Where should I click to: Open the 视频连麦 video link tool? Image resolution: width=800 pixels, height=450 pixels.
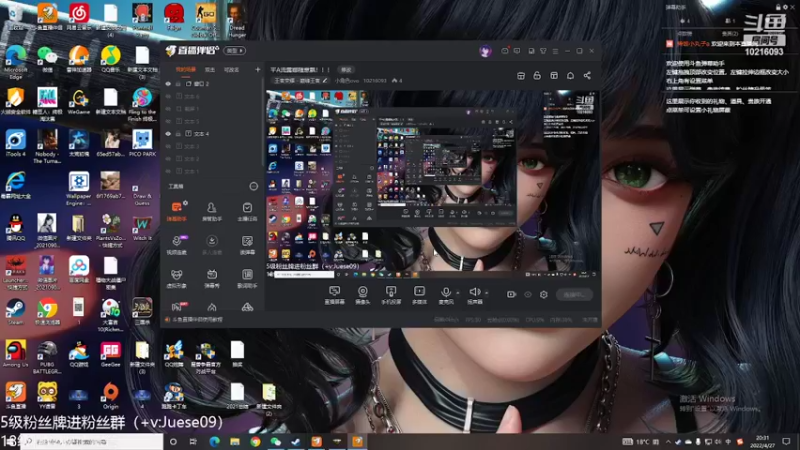coord(177,244)
